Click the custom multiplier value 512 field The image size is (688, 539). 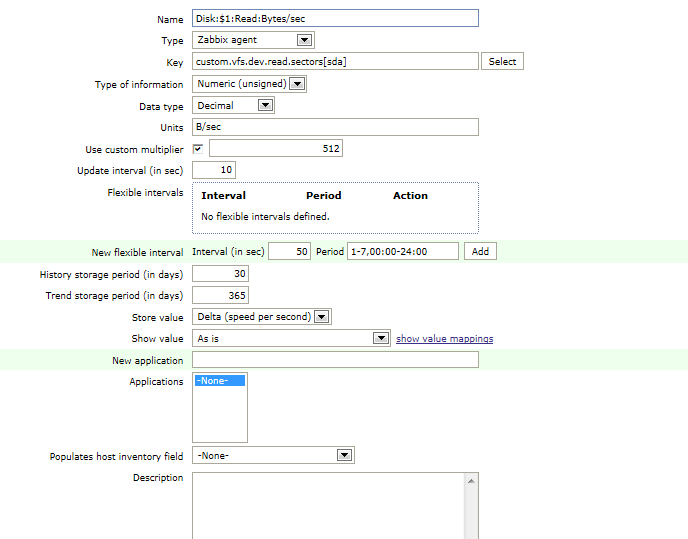276,148
